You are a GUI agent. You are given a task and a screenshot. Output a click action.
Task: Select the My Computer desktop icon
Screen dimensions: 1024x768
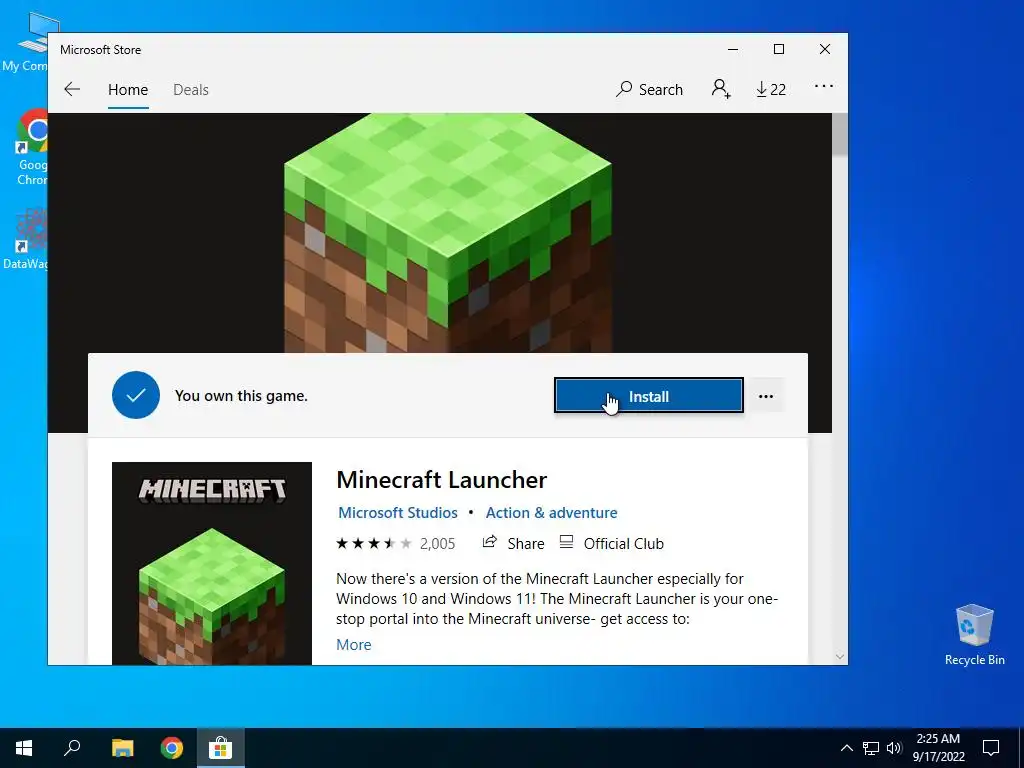point(26,42)
